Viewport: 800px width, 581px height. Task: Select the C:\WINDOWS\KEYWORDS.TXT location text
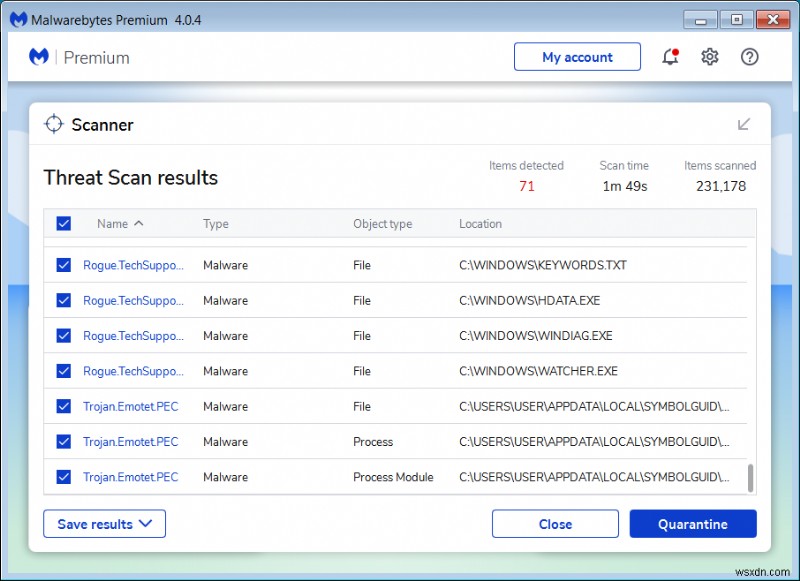click(x=543, y=265)
